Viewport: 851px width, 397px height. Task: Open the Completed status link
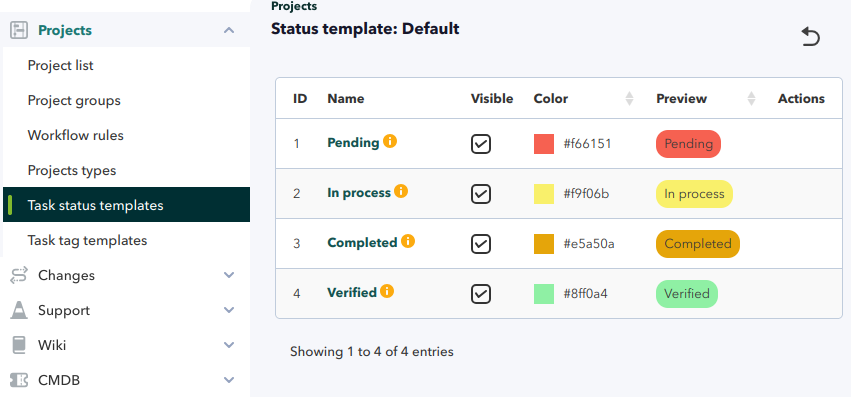point(362,243)
